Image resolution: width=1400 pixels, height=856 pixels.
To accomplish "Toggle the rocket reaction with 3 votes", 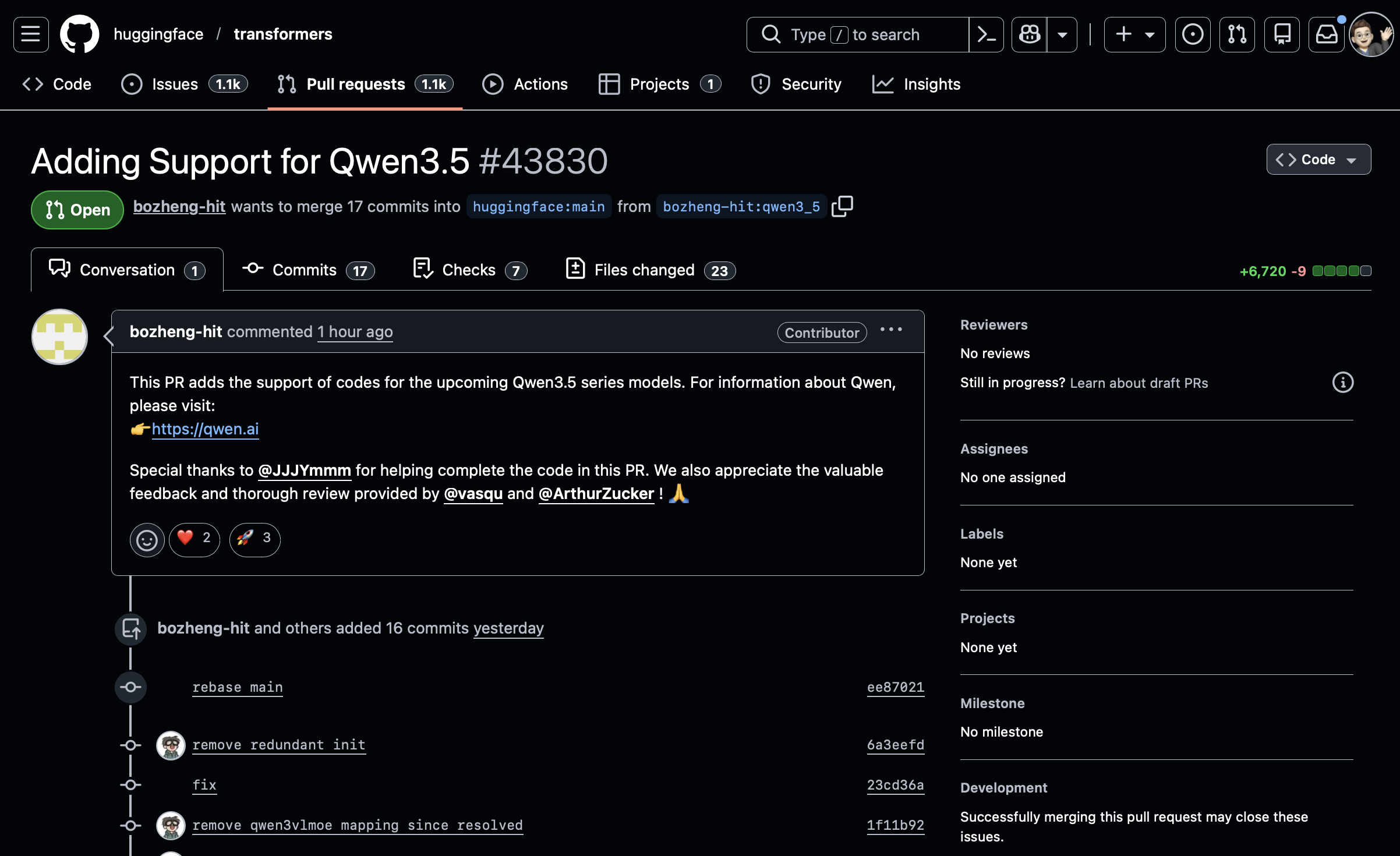I will [x=255, y=539].
